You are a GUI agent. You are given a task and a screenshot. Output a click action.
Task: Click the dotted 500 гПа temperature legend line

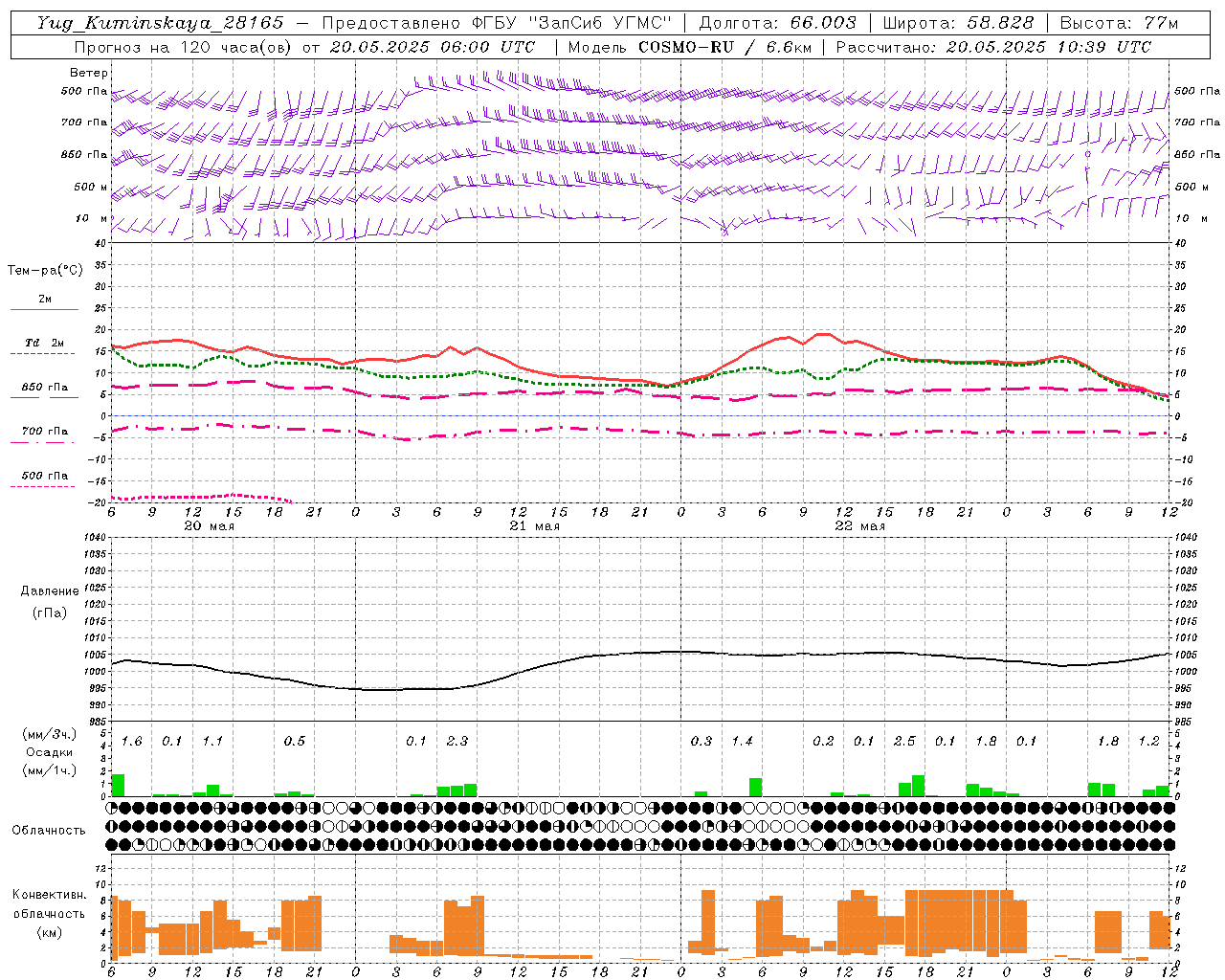coord(43,486)
